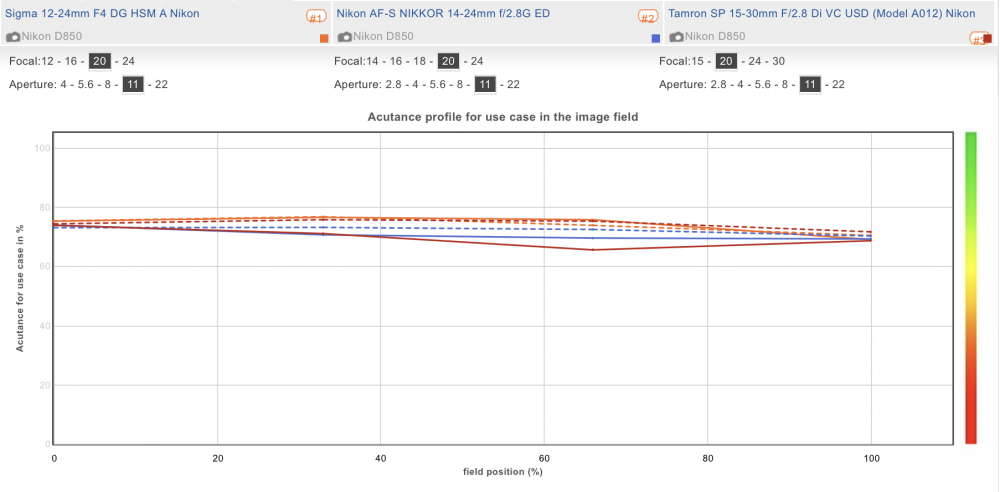This screenshot has height=492, width=1000.
Task: Select aperture 8 for the Tamron lens
Action: tap(784, 84)
